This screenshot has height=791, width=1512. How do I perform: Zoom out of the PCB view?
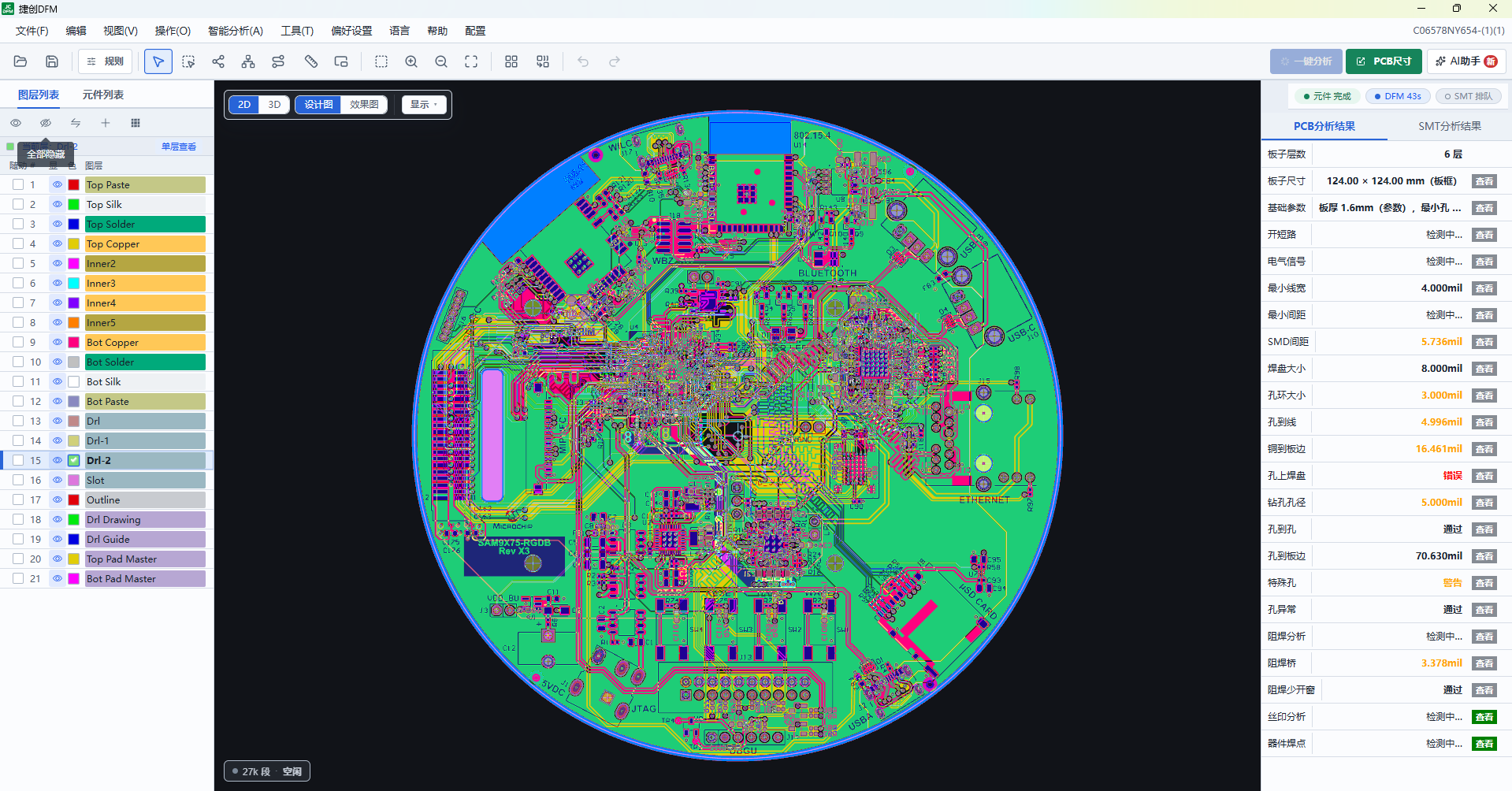[441, 61]
